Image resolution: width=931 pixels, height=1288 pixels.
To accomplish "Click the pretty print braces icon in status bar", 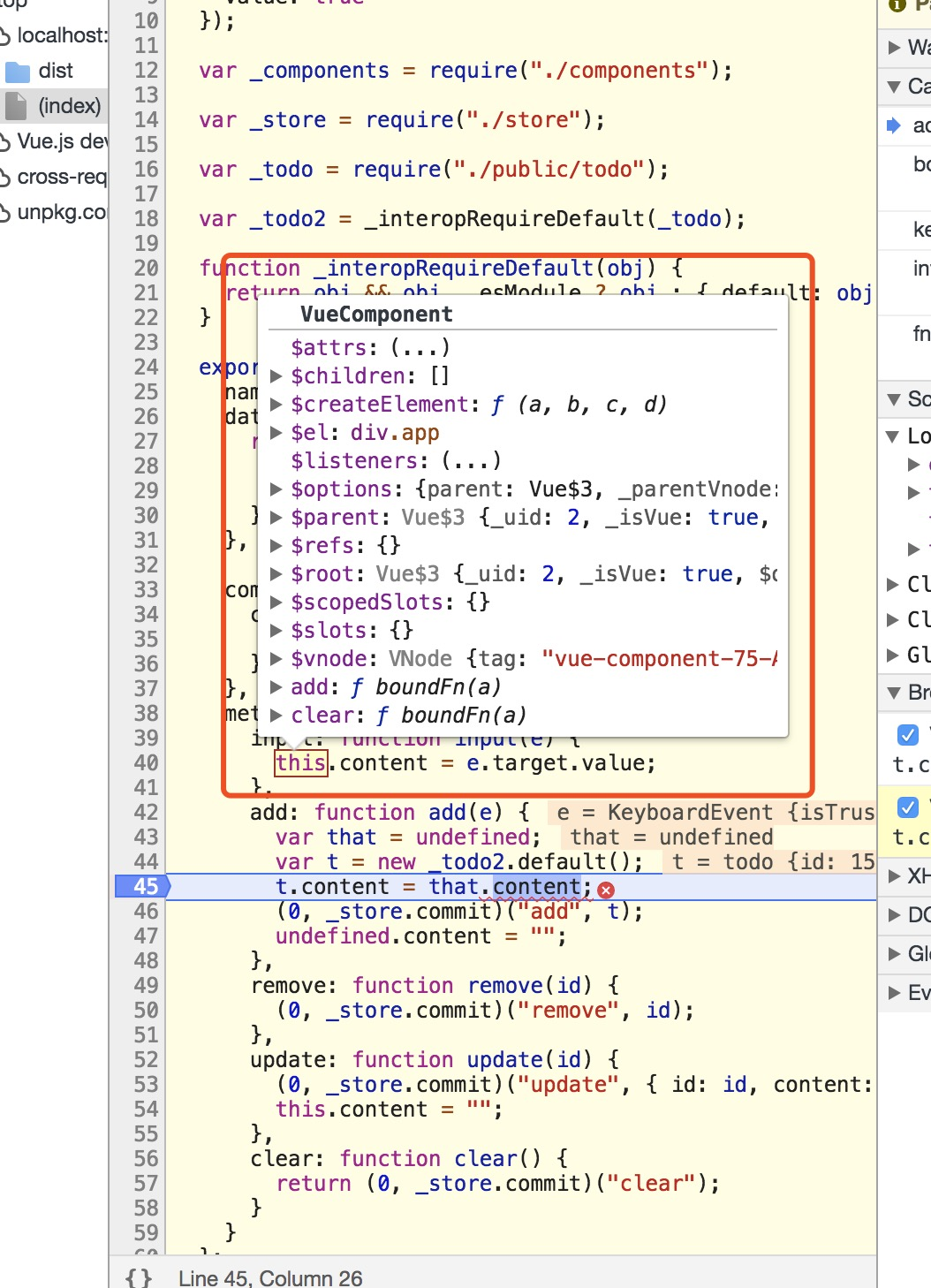I will tap(138, 1277).
